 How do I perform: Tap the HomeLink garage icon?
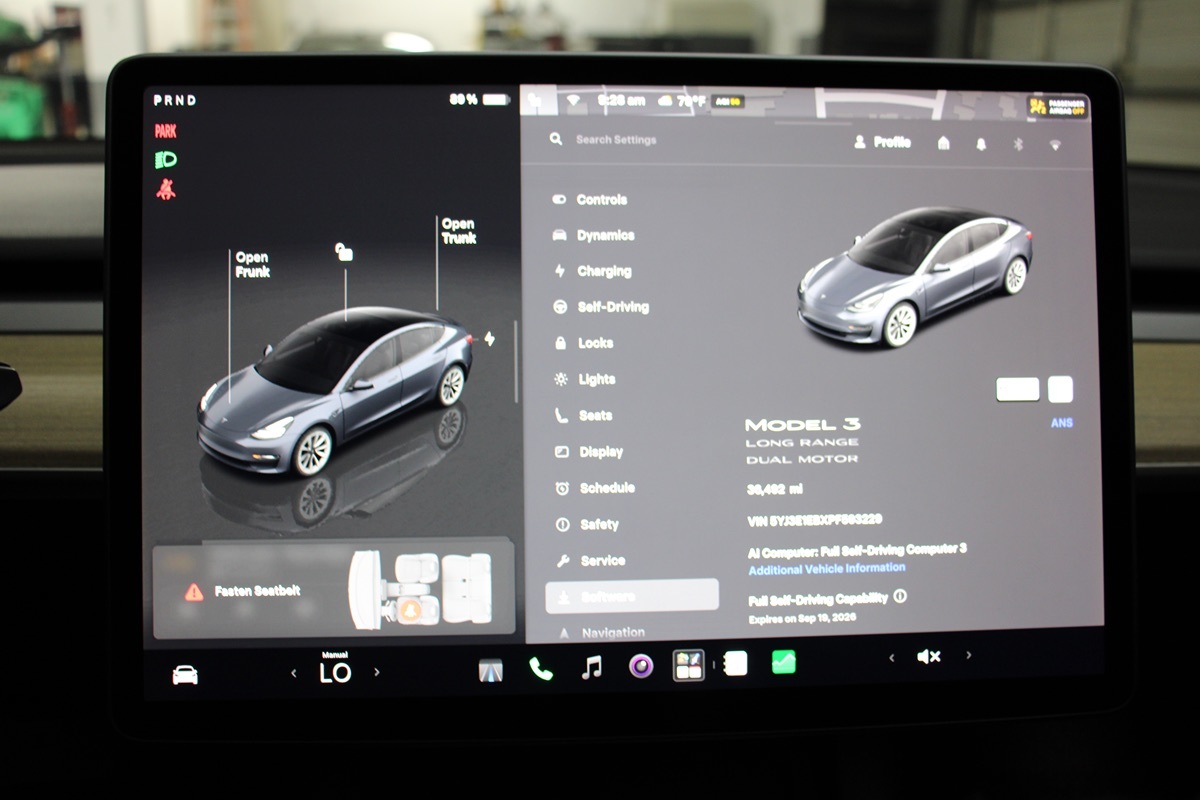tap(943, 144)
